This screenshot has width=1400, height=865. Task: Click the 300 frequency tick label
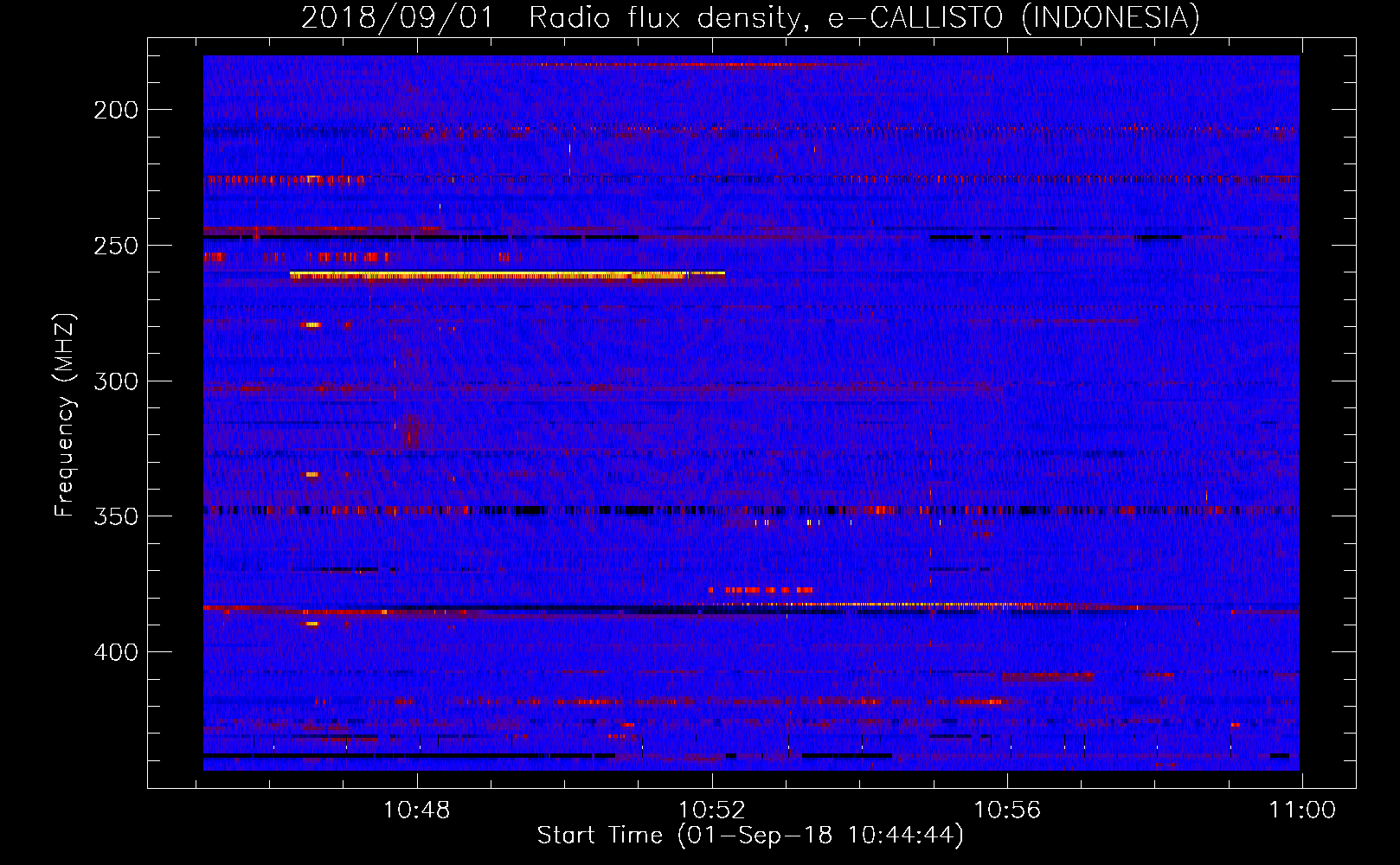pyautogui.click(x=116, y=381)
